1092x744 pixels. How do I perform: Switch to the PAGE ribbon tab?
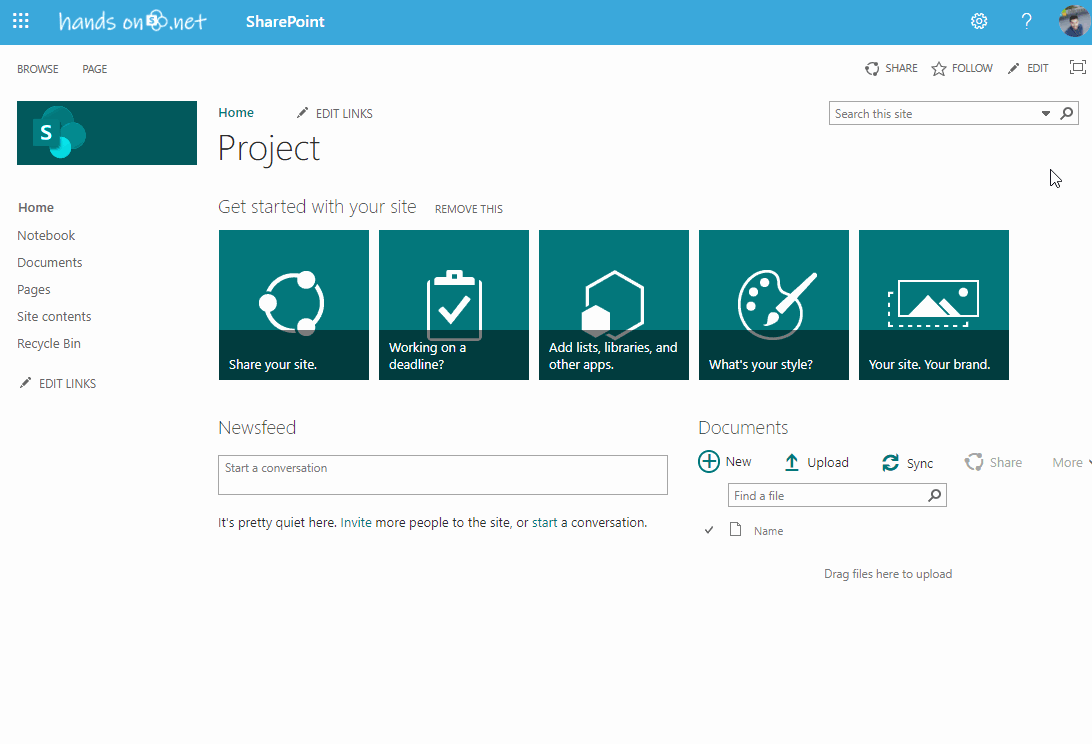pyautogui.click(x=94, y=68)
